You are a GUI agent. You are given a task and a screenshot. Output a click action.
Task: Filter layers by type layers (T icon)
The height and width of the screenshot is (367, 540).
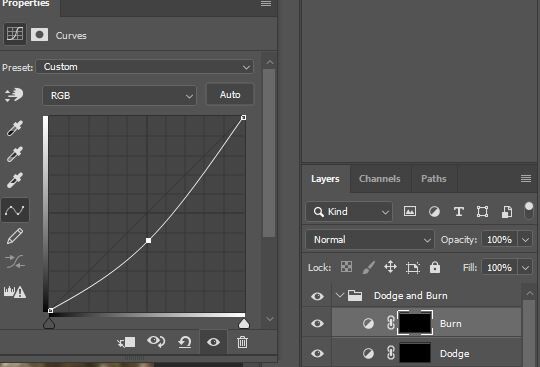458,211
